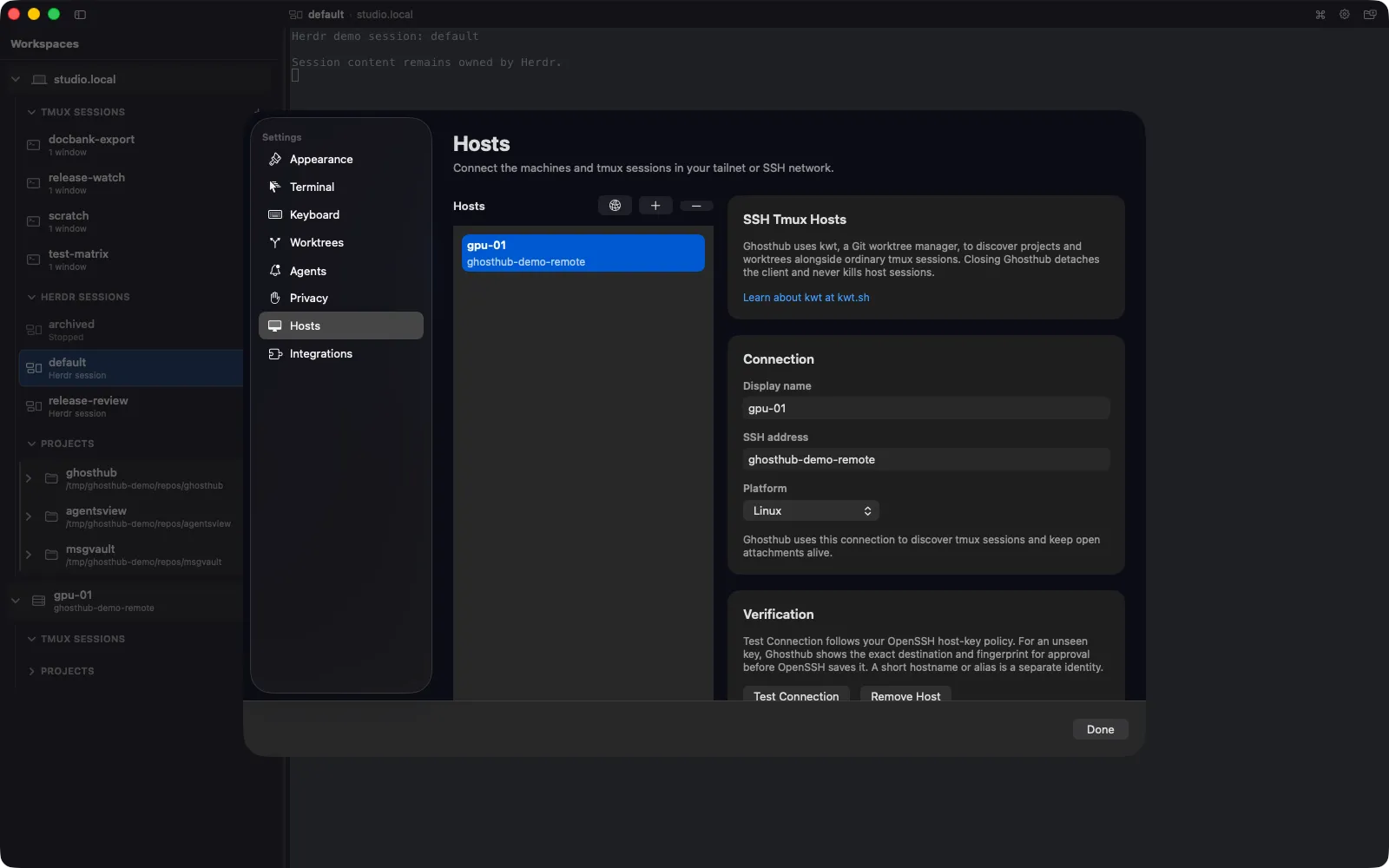Select the docbank-export tmux session
1389x868 pixels.
pos(130,145)
